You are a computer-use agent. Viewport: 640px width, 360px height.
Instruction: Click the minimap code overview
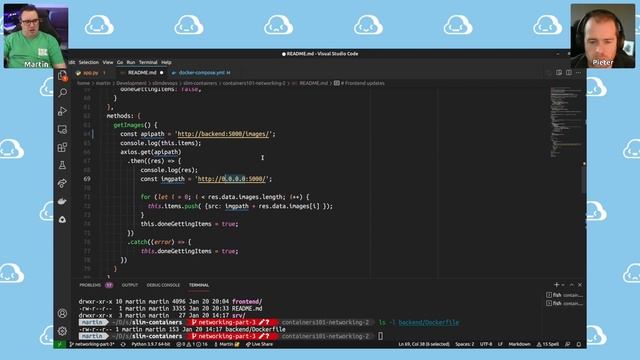click(x=565, y=122)
